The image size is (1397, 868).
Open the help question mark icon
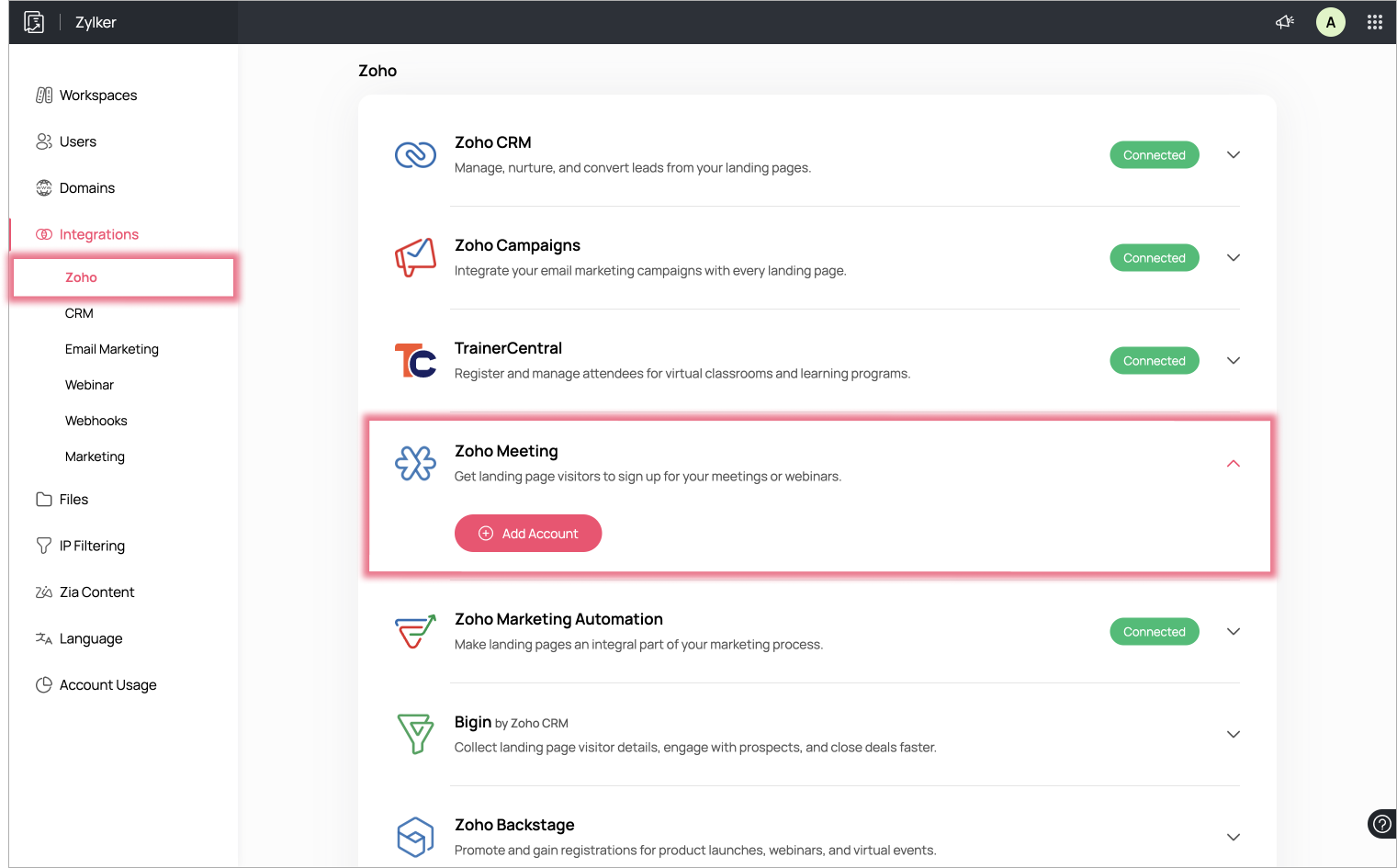pyautogui.click(x=1381, y=824)
